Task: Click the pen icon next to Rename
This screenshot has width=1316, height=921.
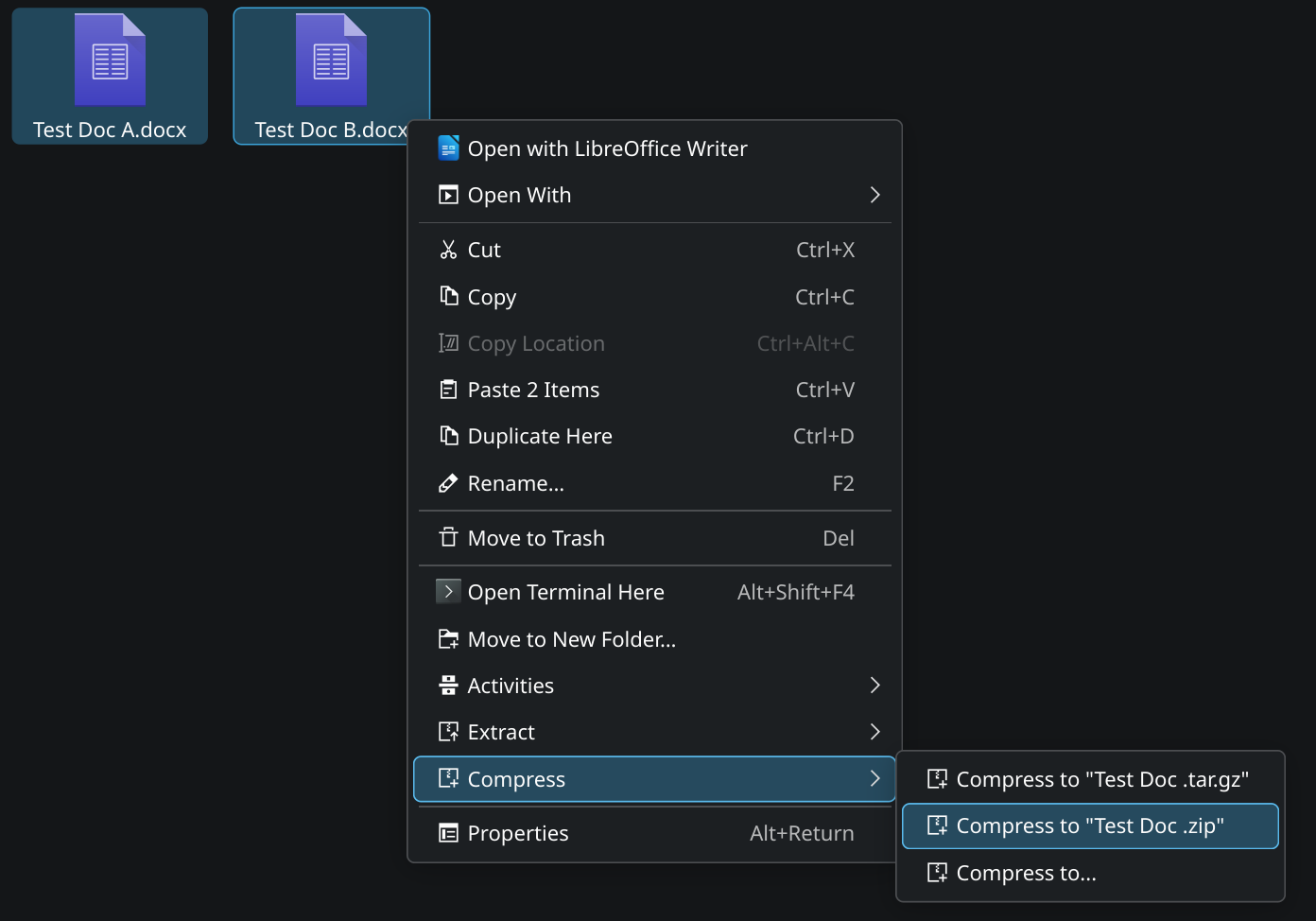Action: click(x=448, y=482)
